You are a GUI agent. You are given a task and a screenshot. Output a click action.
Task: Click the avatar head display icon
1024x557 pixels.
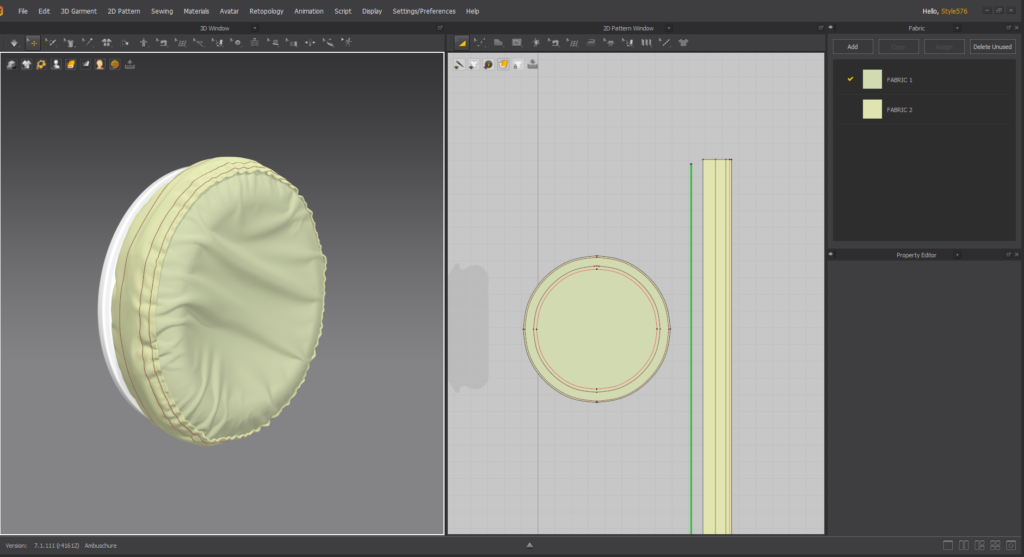[x=100, y=65]
